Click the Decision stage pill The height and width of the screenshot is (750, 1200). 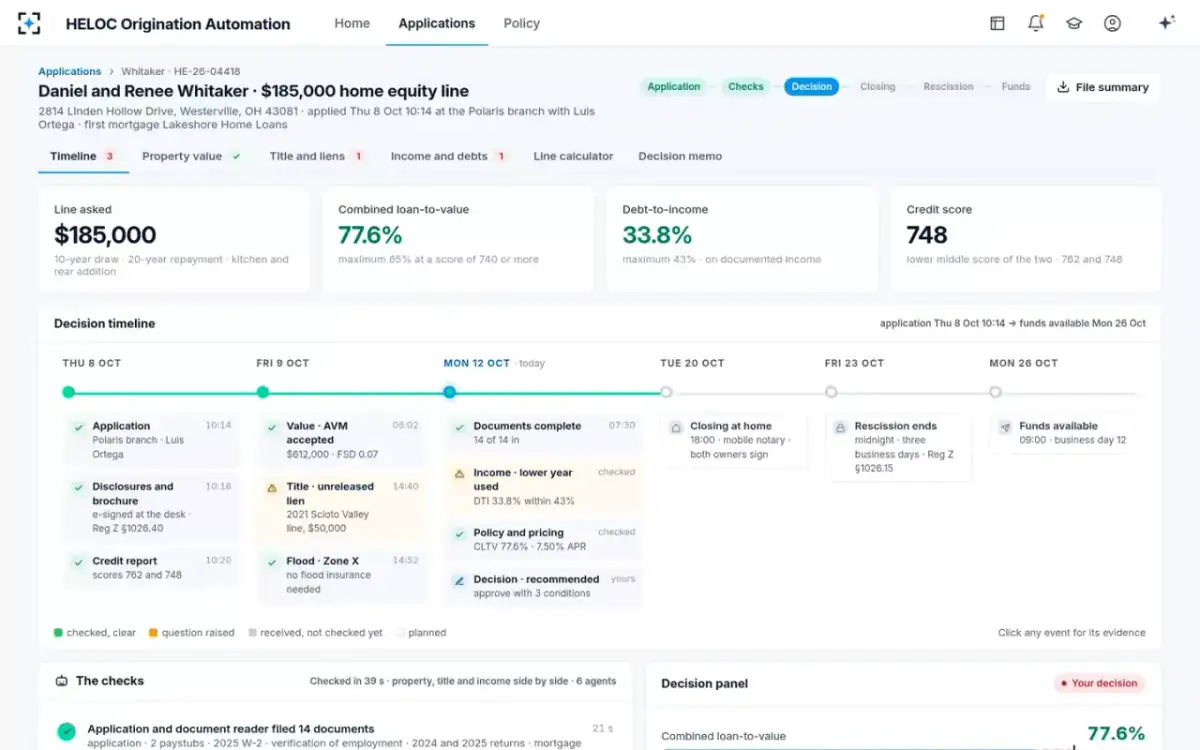[x=812, y=87]
